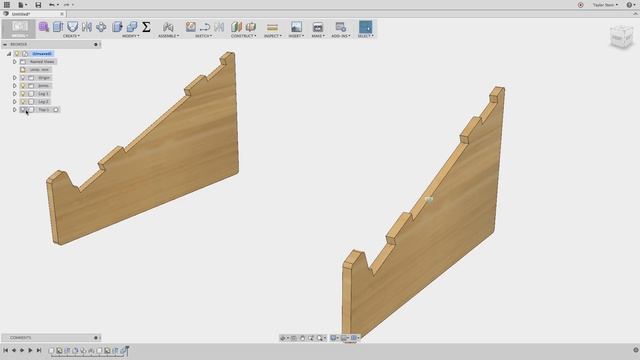Toggle Origin folder visibility bulb

coord(23,78)
